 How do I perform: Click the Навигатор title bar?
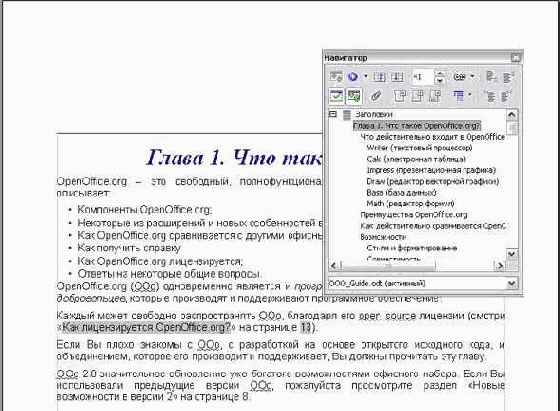coord(416,58)
